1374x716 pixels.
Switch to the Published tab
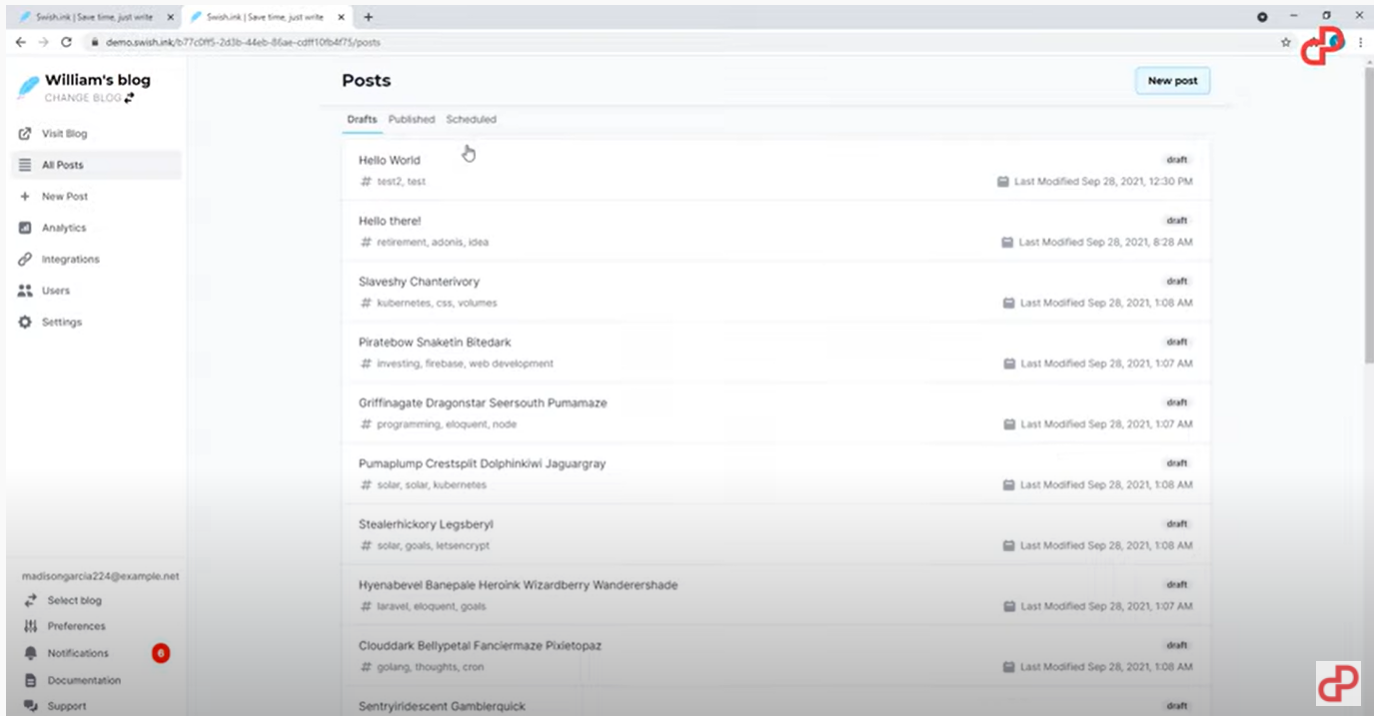tap(411, 119)
